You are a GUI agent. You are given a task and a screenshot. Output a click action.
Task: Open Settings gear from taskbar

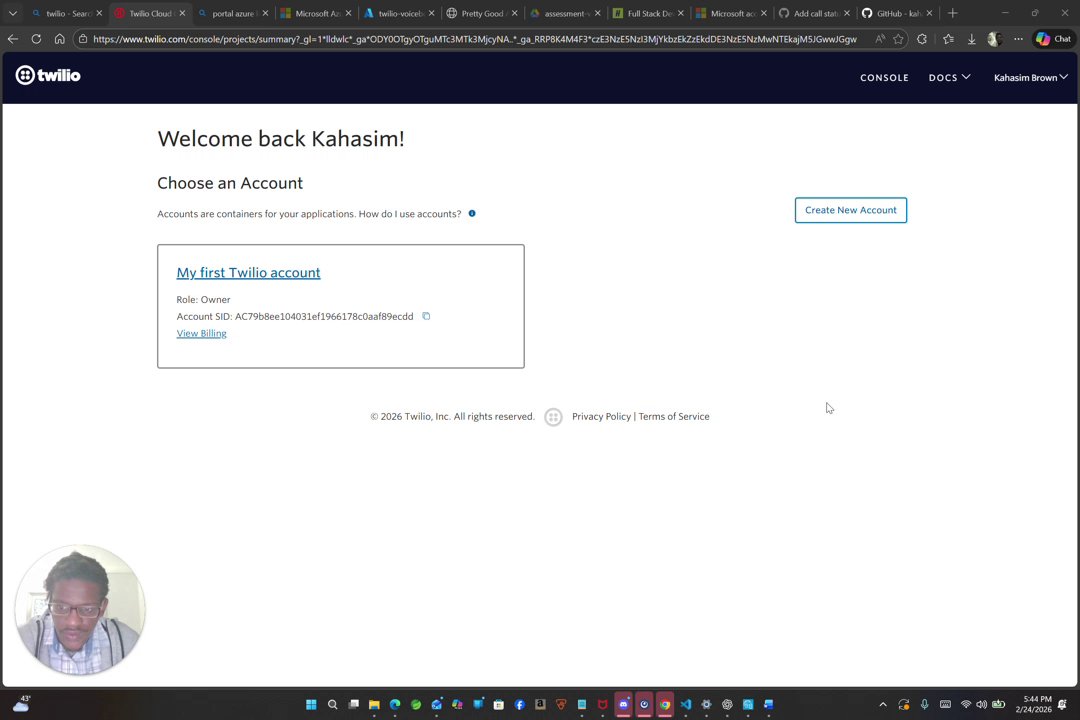click(706, 704)
